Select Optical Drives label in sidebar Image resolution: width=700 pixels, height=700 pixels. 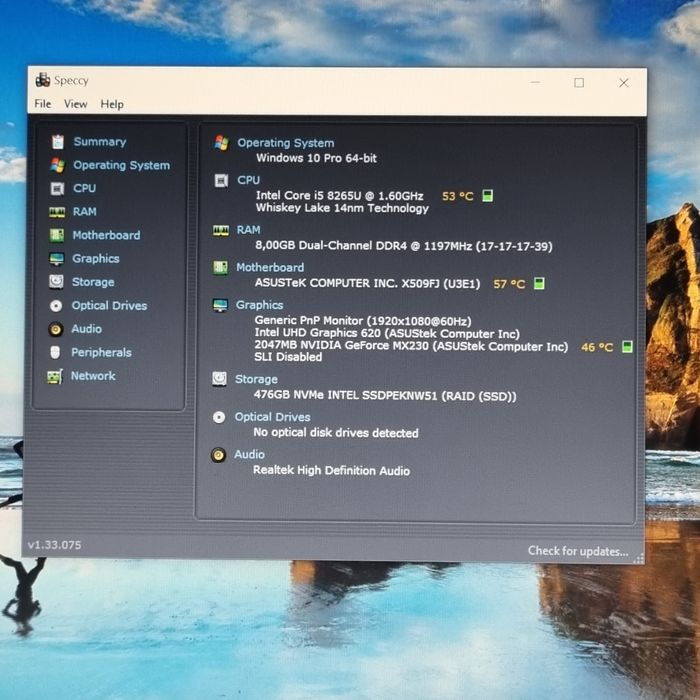tap(109, 305)
